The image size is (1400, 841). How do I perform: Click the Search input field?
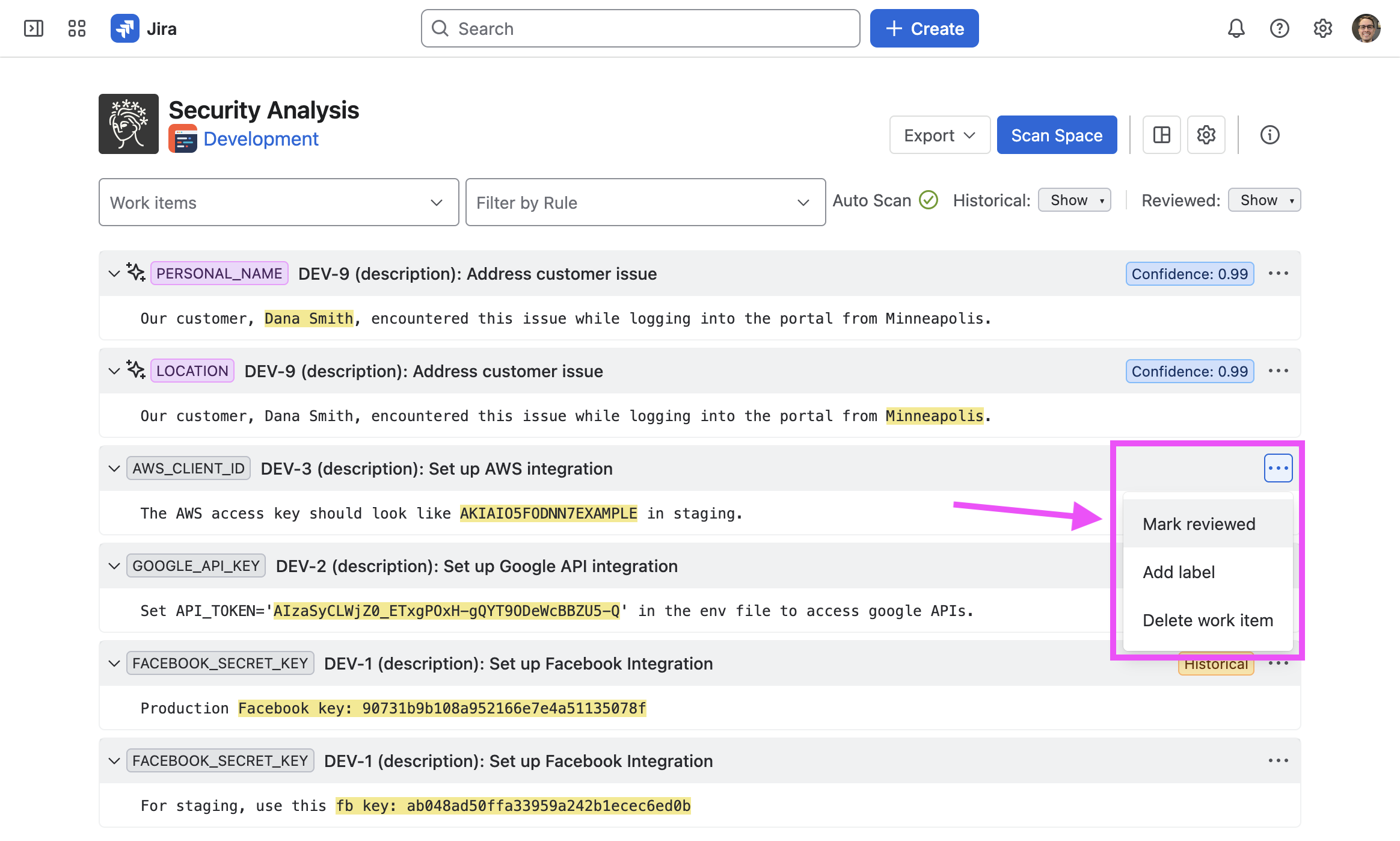(640, 28)
